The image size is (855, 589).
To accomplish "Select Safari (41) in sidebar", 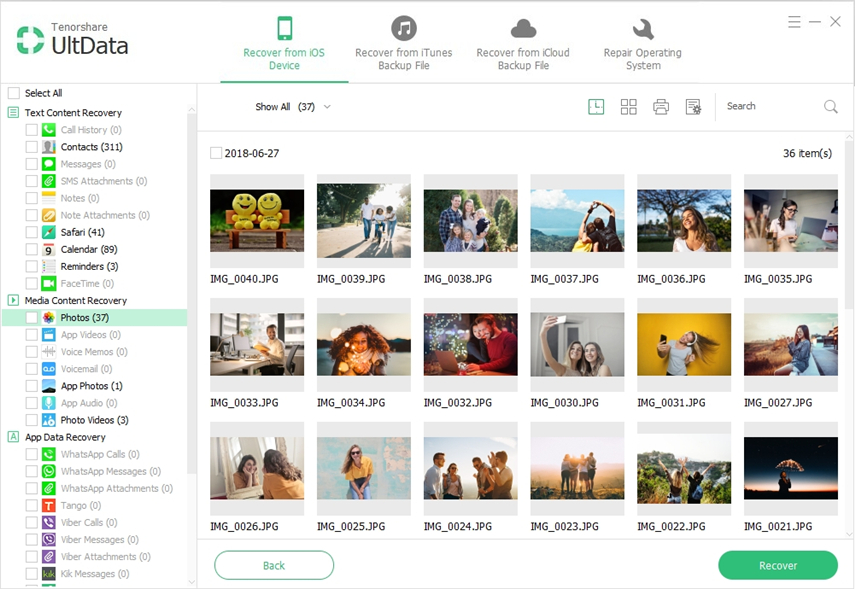I will point(82,232).
